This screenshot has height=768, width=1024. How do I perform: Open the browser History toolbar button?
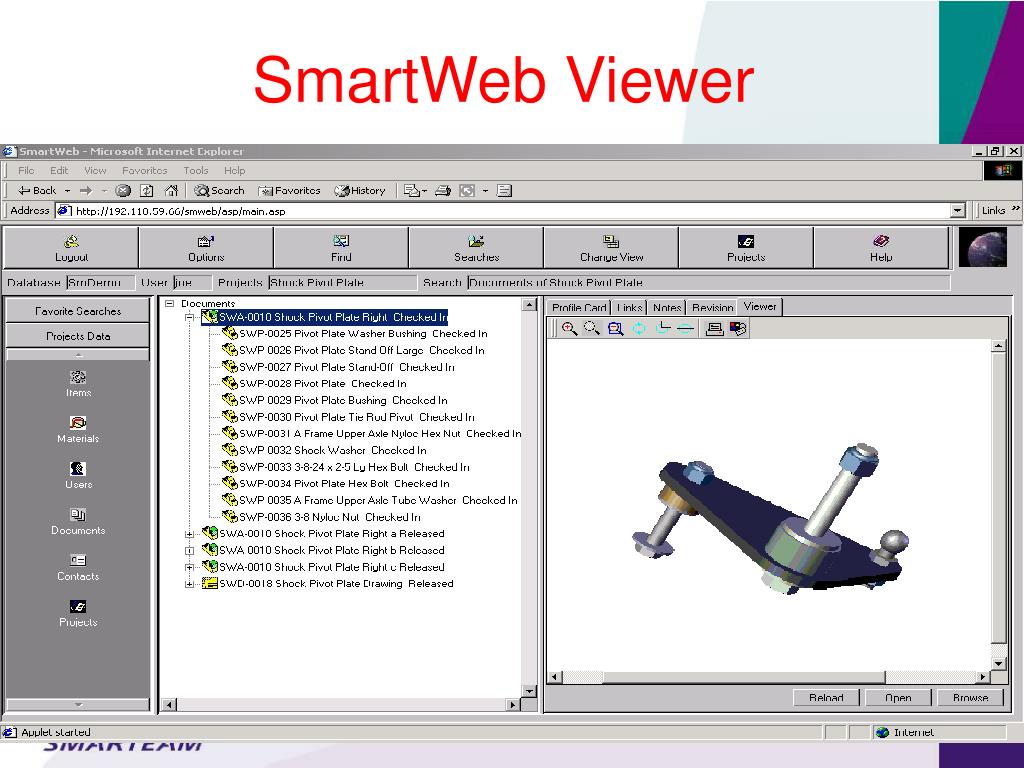point(360,191)
